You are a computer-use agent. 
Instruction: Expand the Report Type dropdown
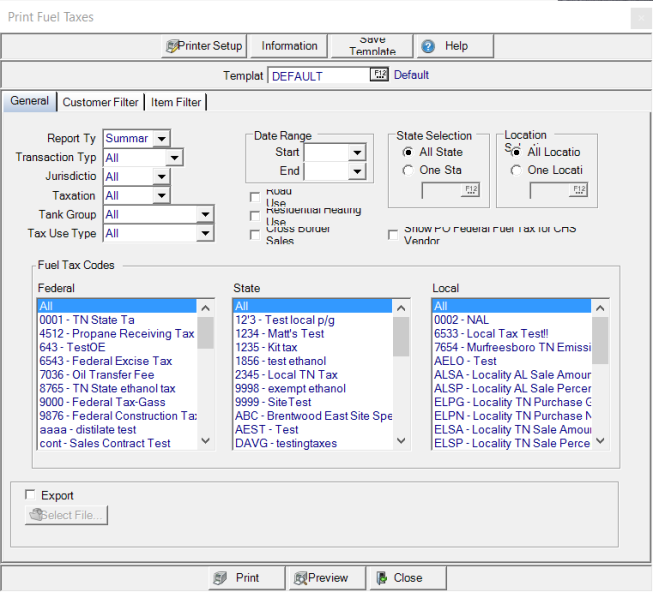tap(161, 138)
